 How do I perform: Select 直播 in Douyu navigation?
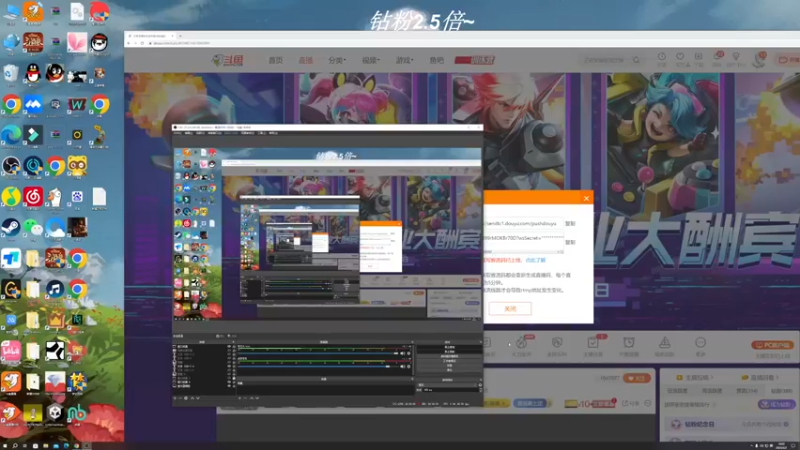click(306, 60)
